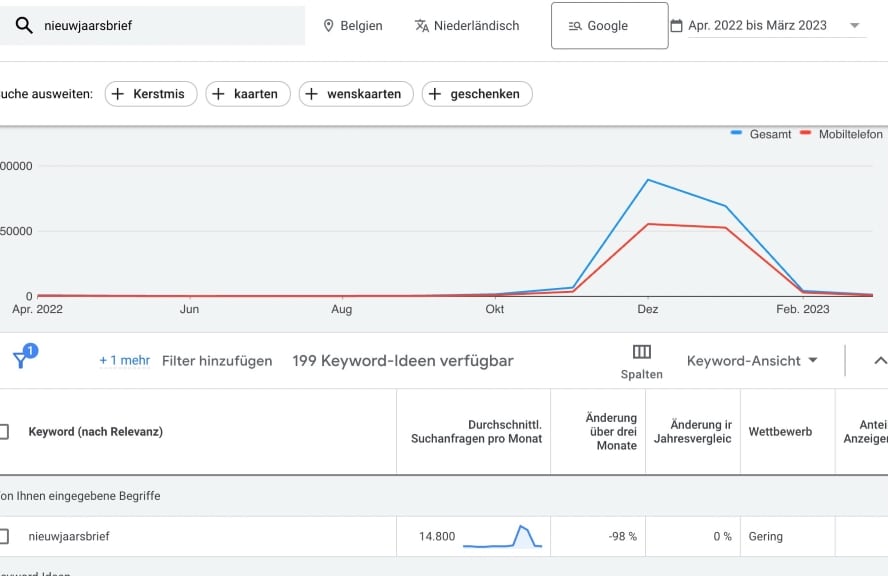Click the nieuwjaarsbrief keyword in the table
Image resolution: width=888 pixels, height=576 pixels.
click(69, 536)
